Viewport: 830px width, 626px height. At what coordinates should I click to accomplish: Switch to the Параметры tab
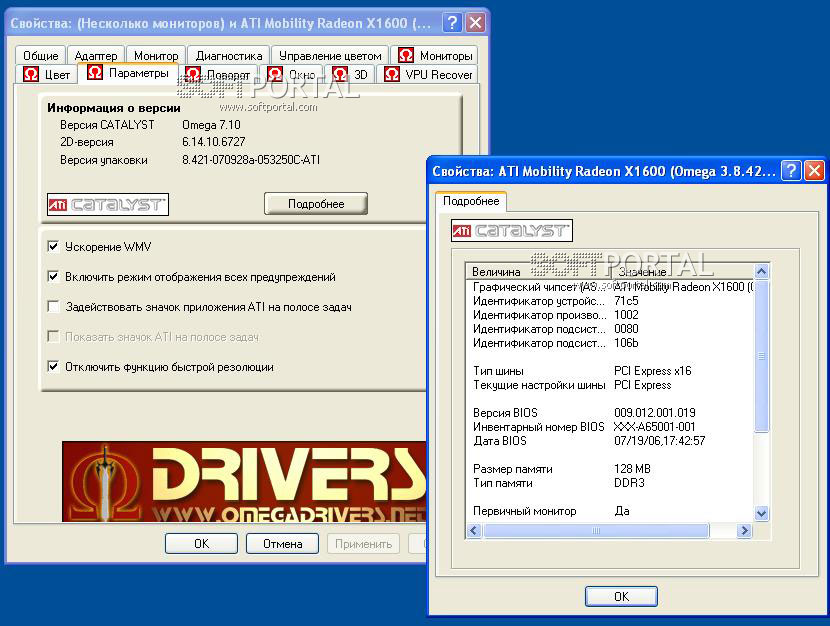pyautogui.click(x=129, y=72)
